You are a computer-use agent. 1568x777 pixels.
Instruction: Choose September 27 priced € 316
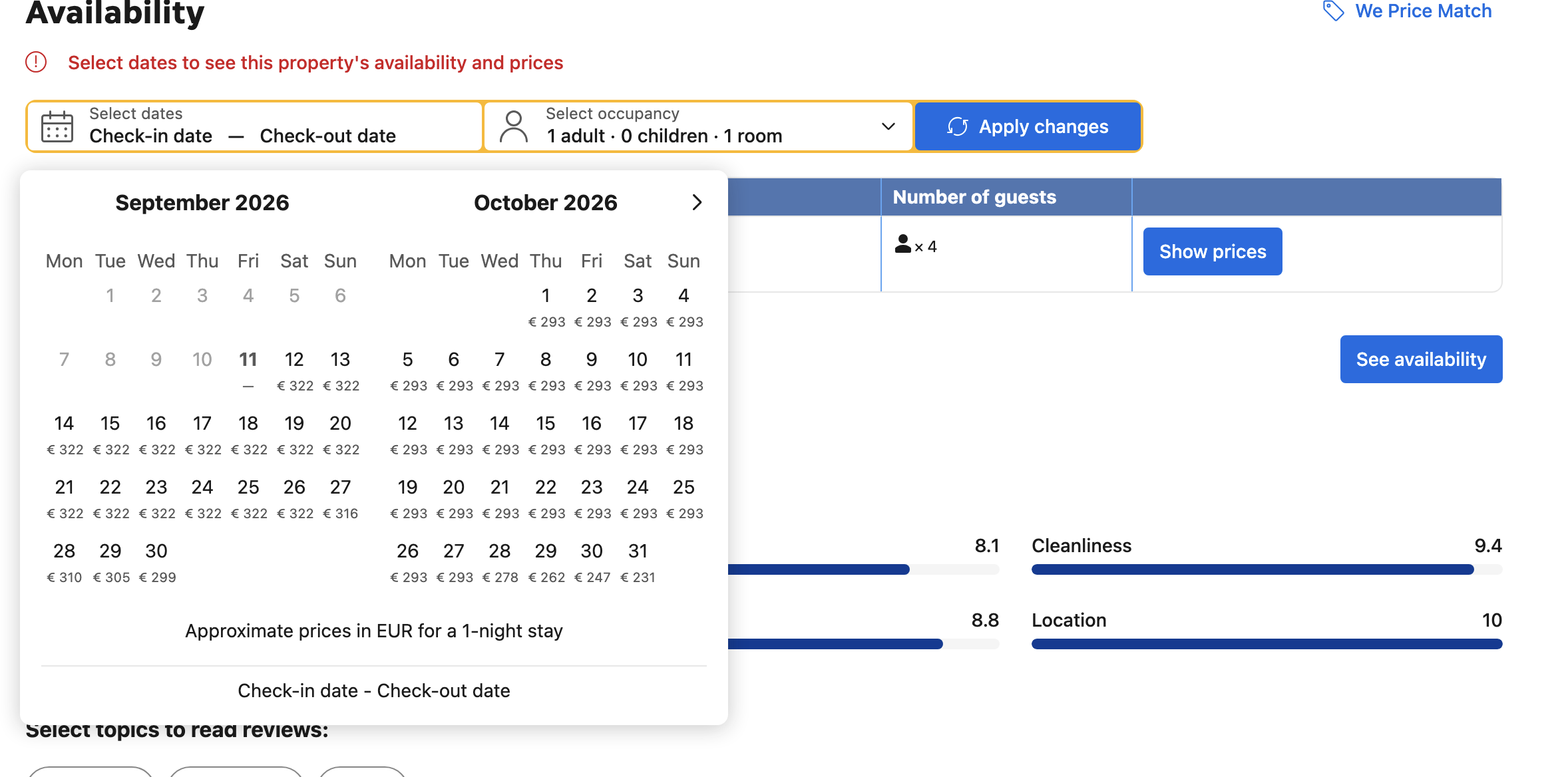click(x=340, y=498)
